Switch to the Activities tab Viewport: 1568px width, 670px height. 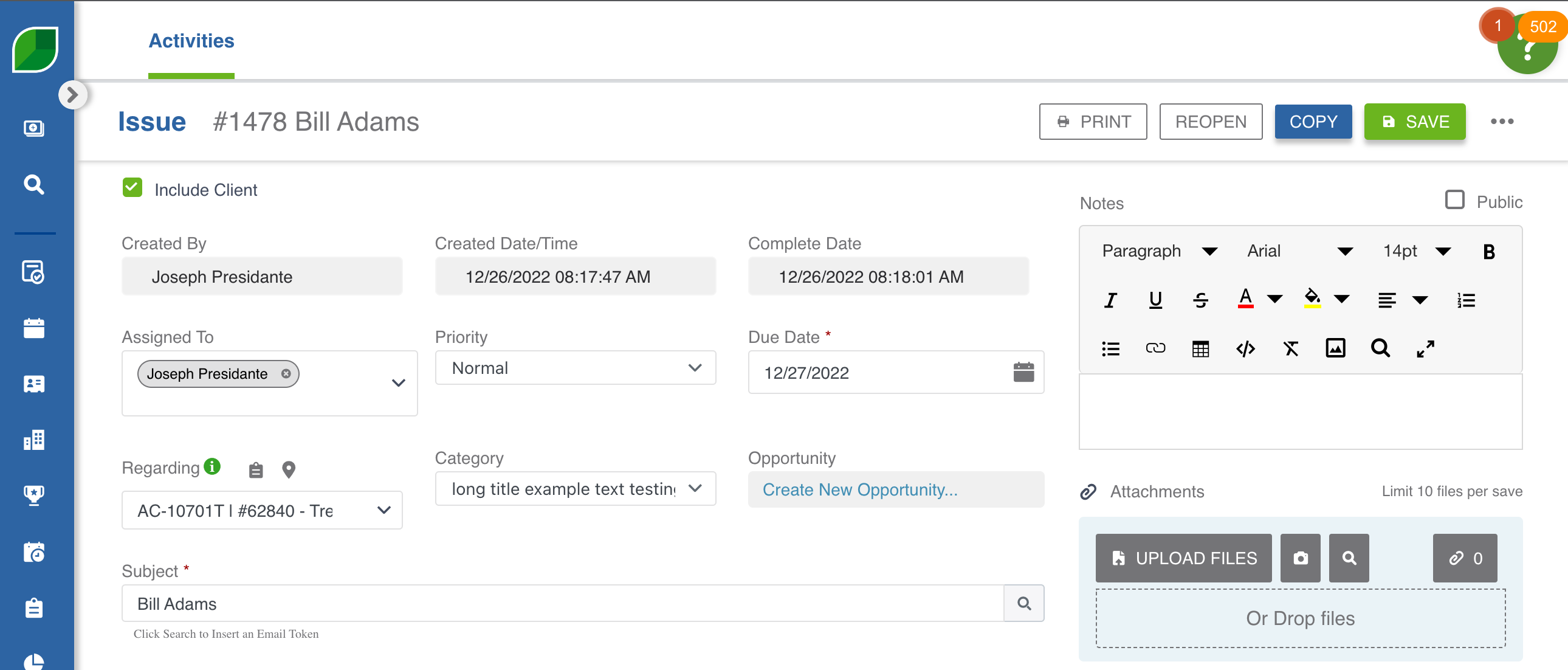coord(191,41)
